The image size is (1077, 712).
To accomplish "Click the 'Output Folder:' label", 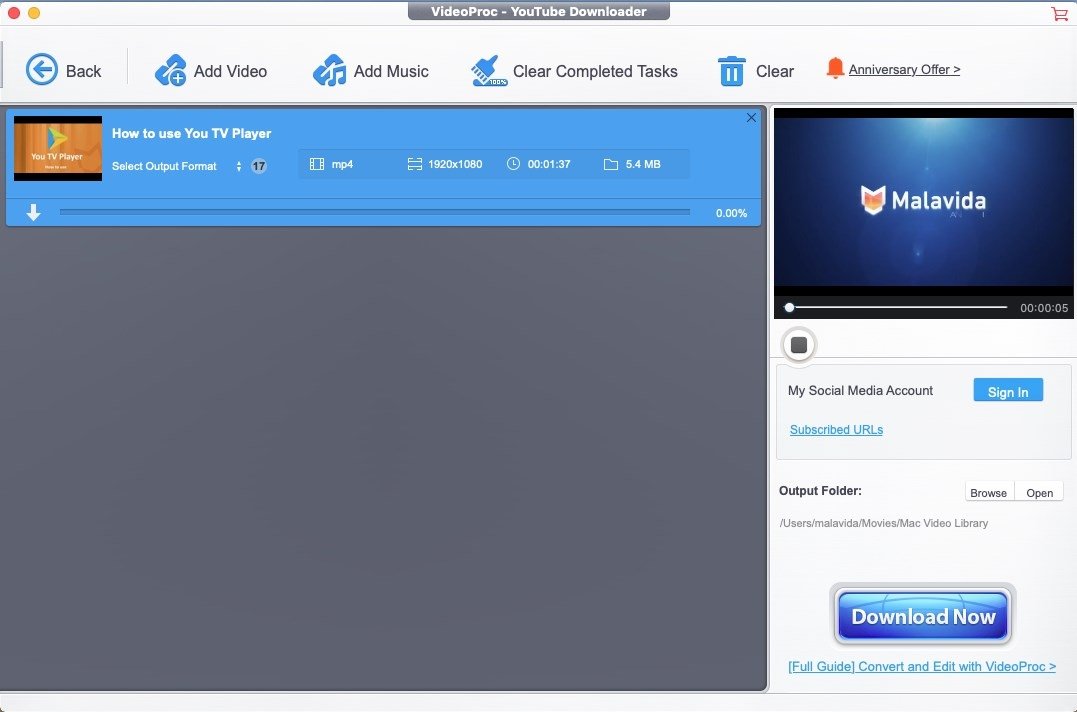I will point(820,491).
